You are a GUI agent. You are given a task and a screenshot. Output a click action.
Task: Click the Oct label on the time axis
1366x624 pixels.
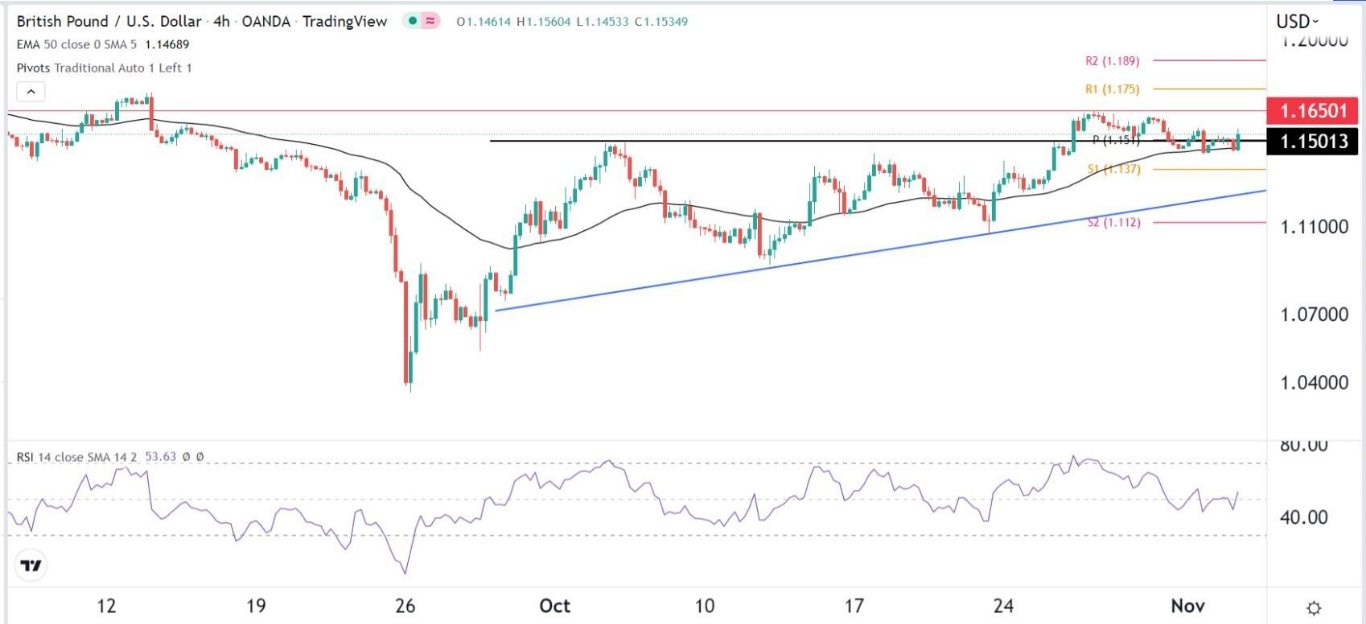coord(554,607)
